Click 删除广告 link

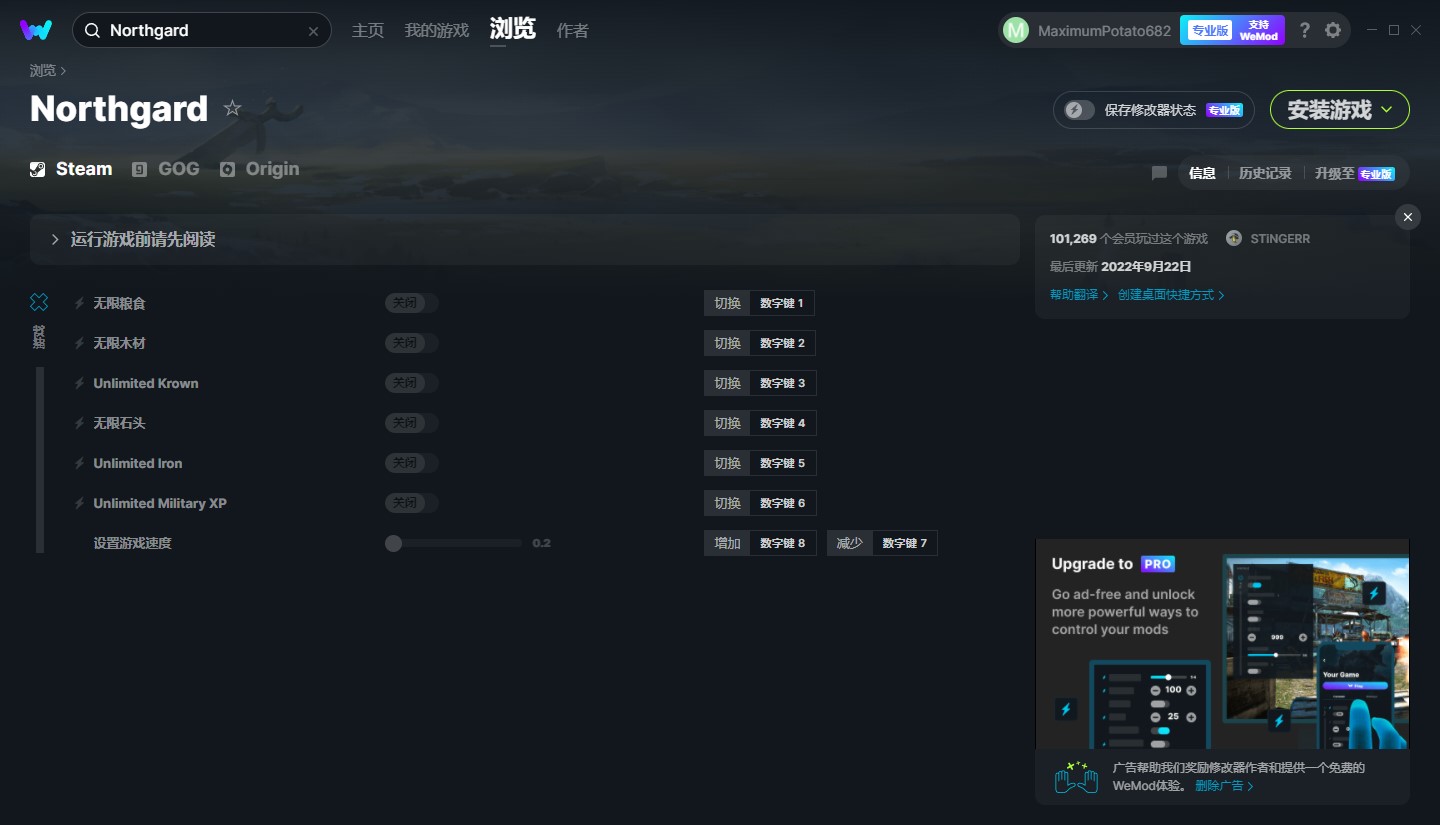coord(1224,786)
